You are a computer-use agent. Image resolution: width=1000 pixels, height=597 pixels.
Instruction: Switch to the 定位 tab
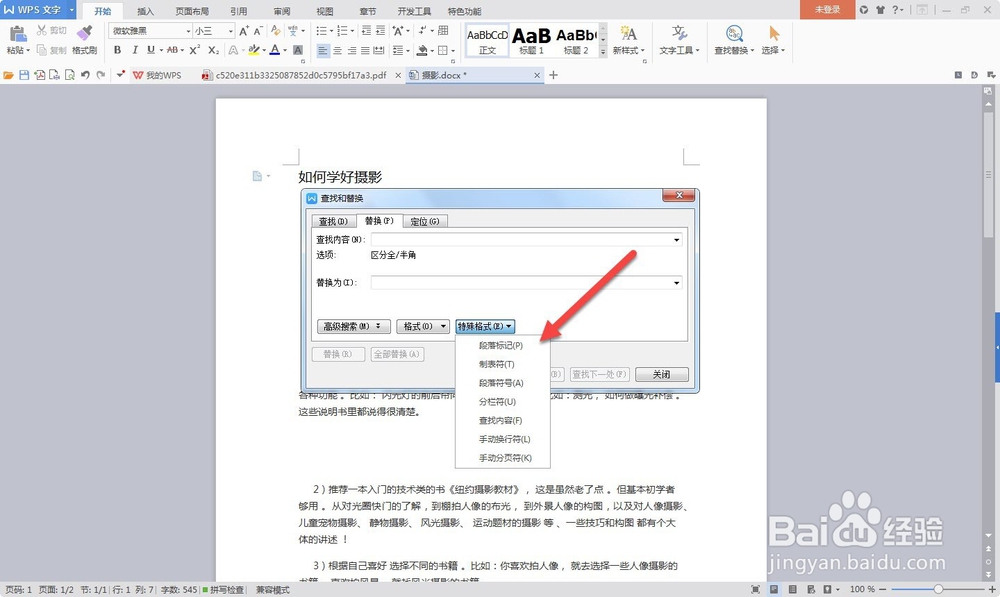click(x=426, y=220)
